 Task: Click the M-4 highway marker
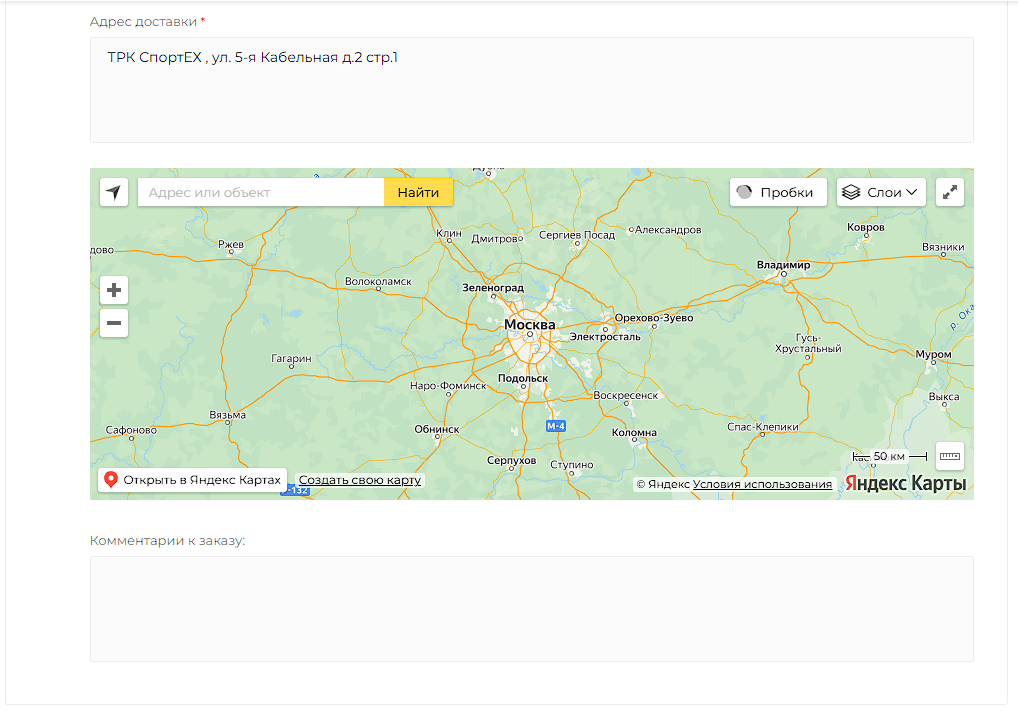[x=556, y=426]
